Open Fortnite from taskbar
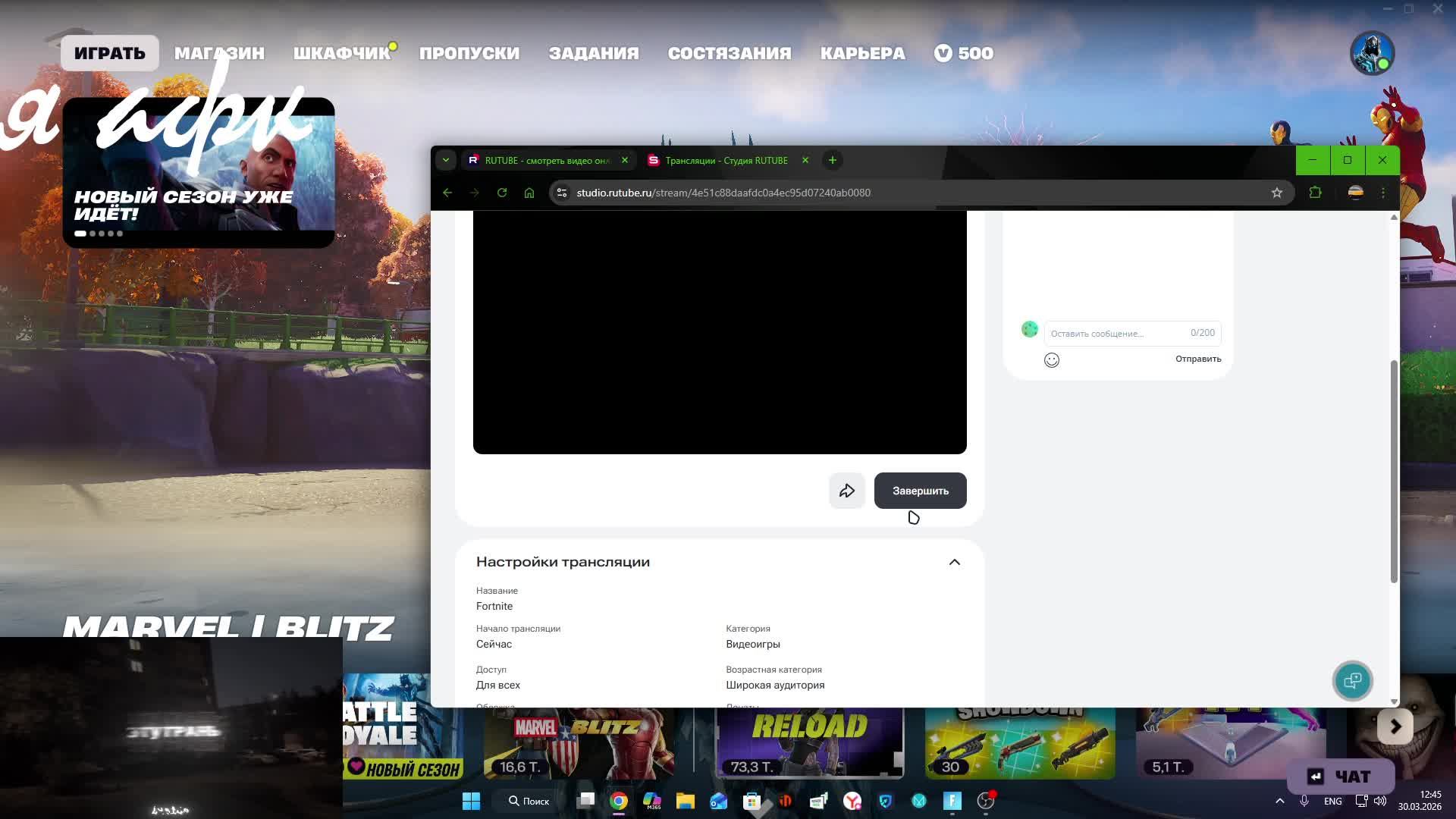1456x819 pixels. (x=952, y=801)
